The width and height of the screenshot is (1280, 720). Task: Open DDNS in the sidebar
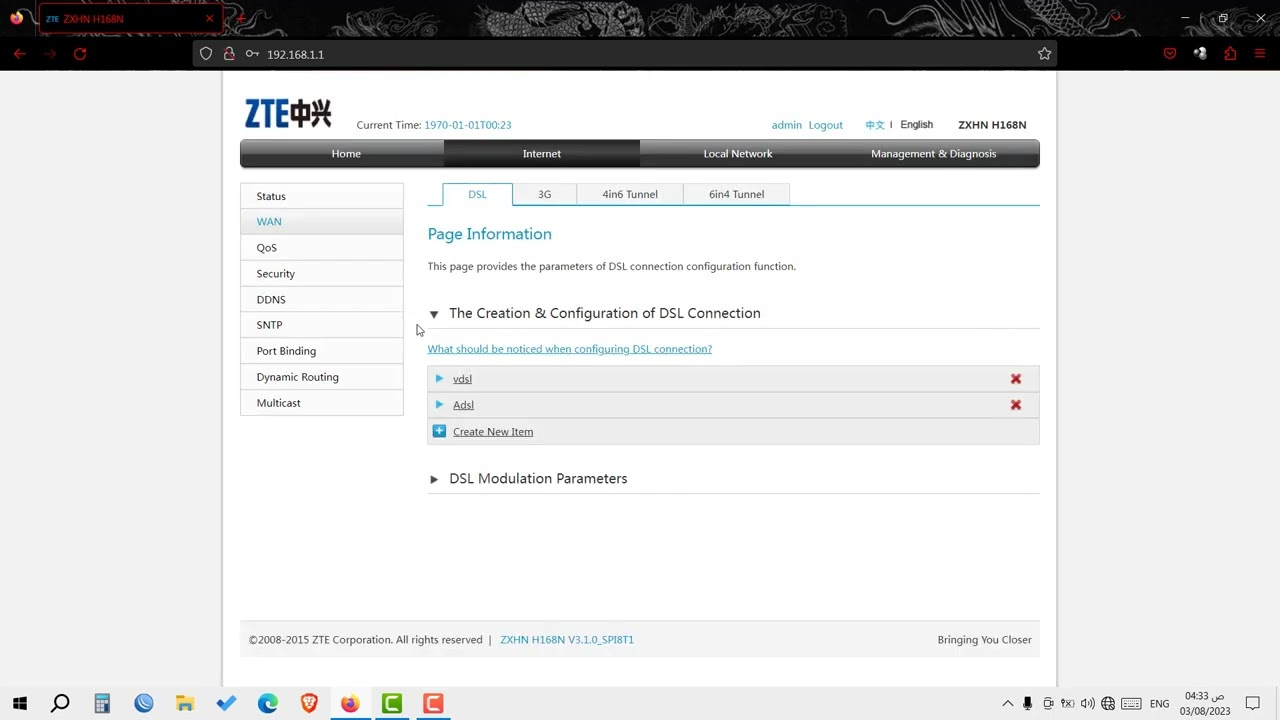pos(322,300)
